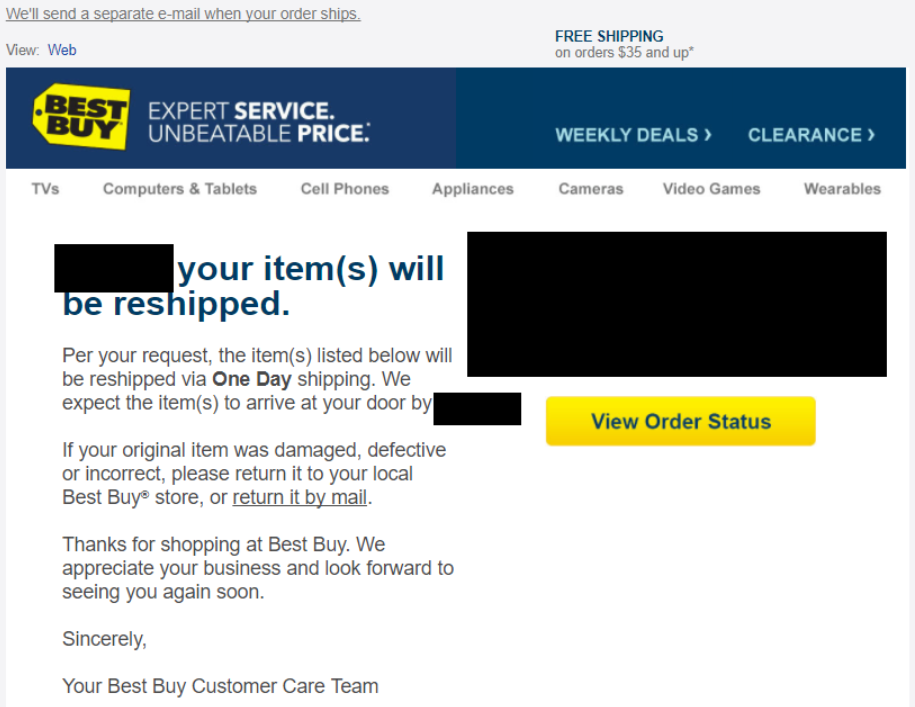Click the Clearance chevron arrow
The height and width of the screenshot is (707, 915).
point(871,135)
